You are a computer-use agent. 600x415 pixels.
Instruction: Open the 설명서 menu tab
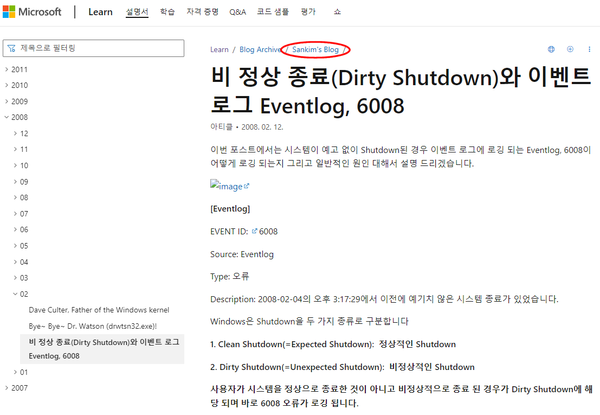click(137, 12)
